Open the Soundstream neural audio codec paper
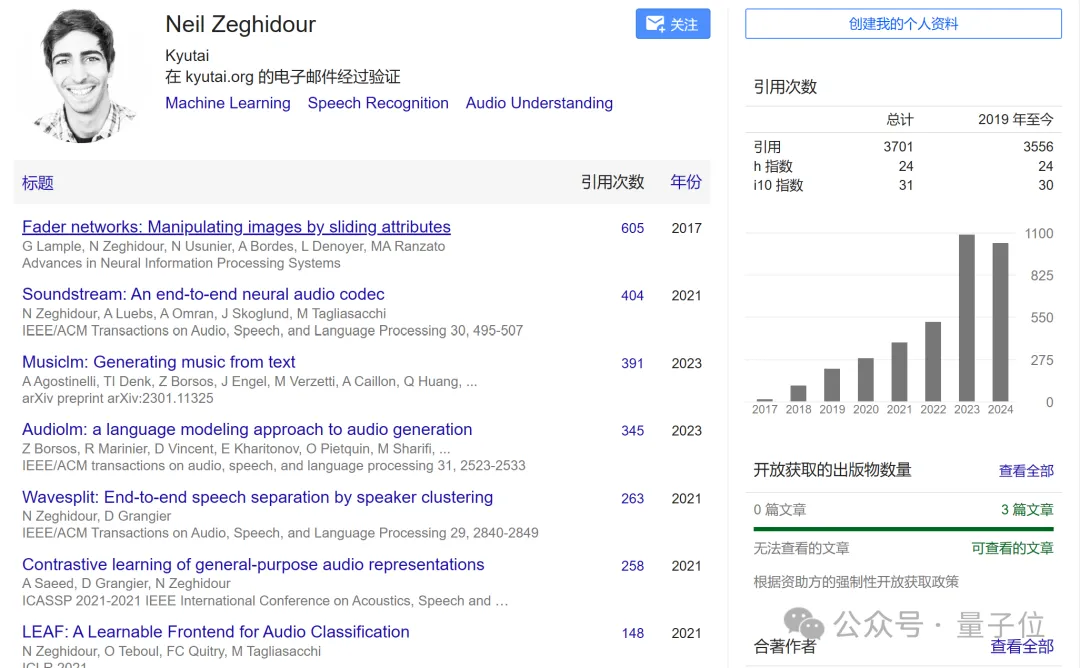The height and width of the screenshot is (668, 1080). coord(203,294)
